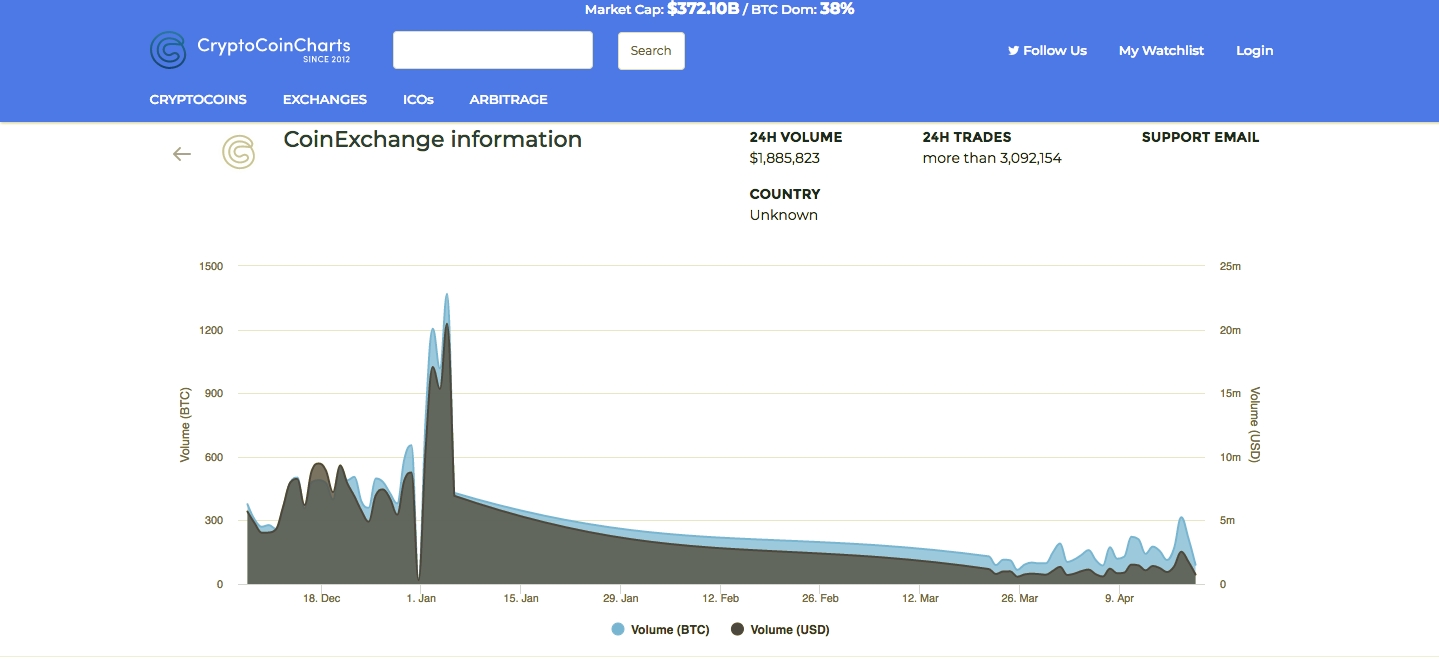
Task: Open My Watchlist
Action: tap(1161, 50)
